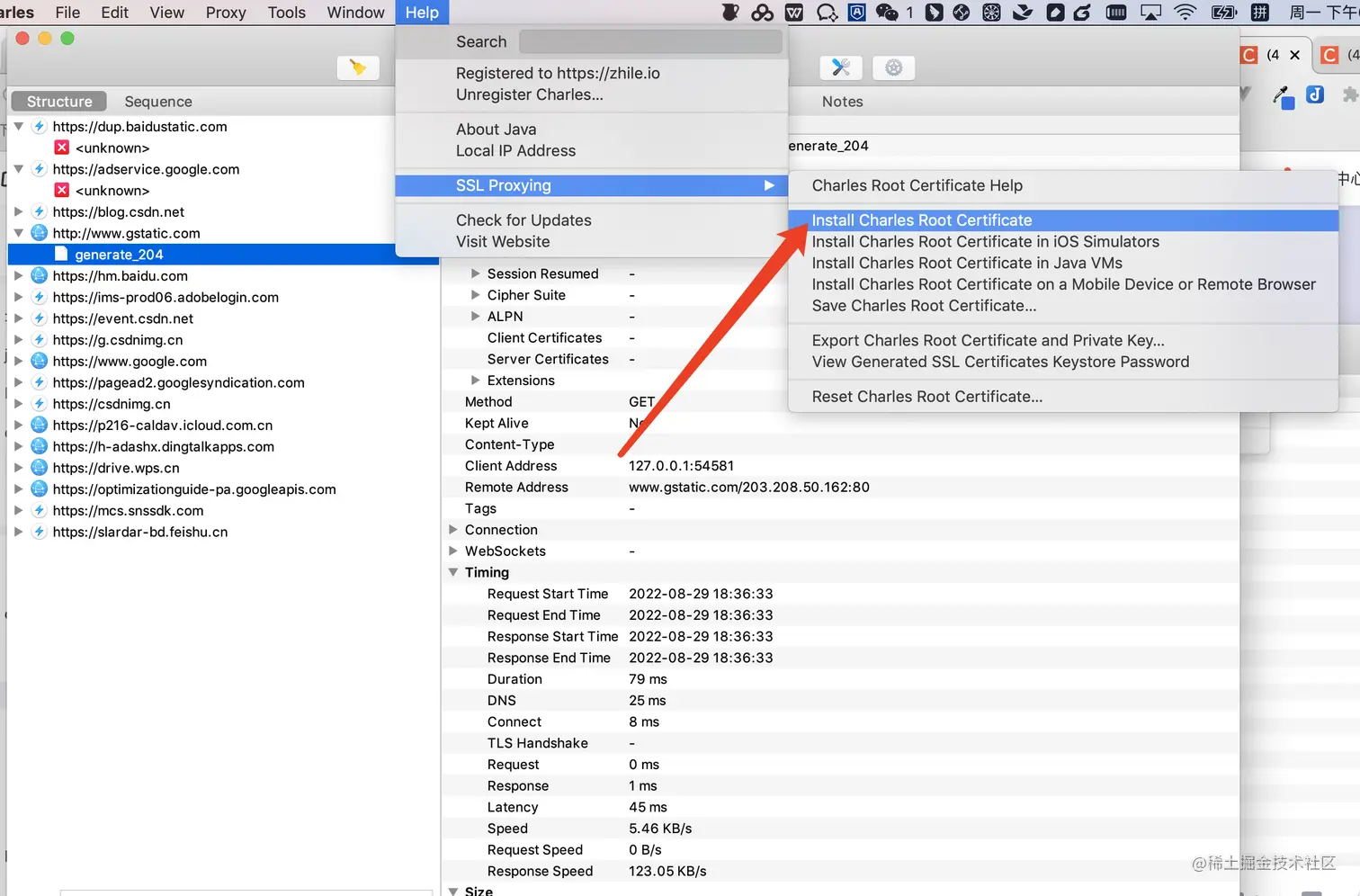Screen dimensions: 1360x896
Task: Collapse the http://www.gstatic.com tree node
Action: coord(18,233)
